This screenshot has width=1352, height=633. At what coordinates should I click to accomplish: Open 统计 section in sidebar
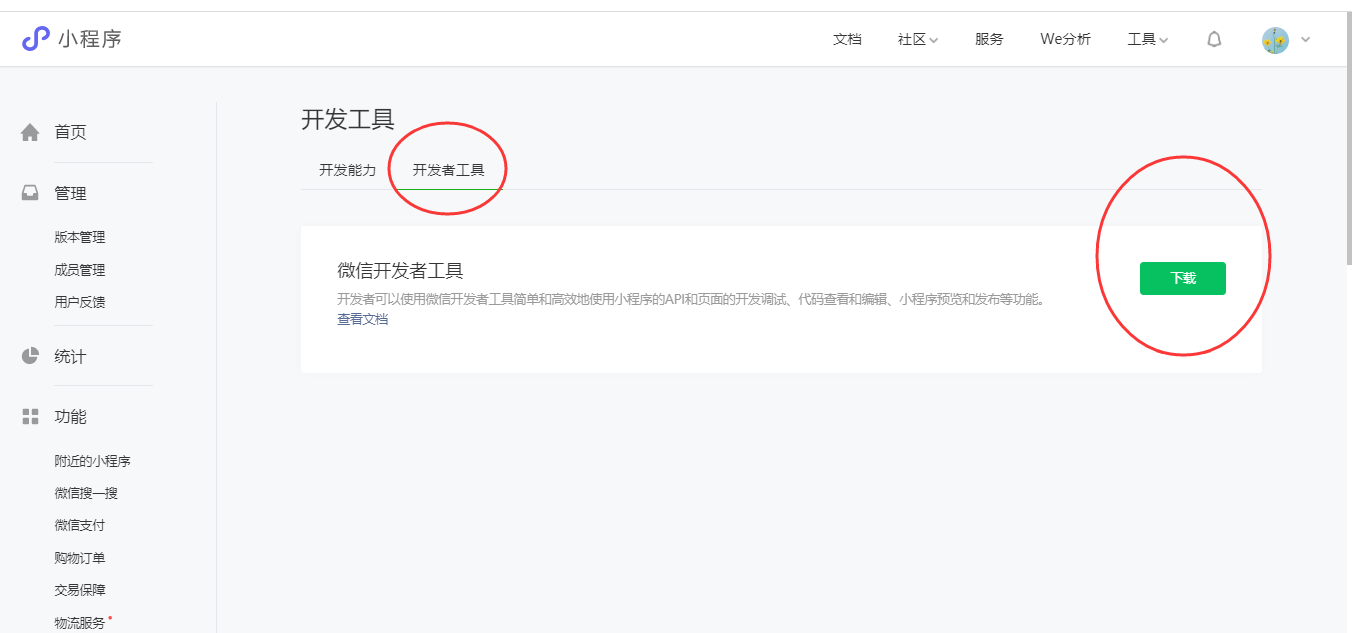(70, 356)
